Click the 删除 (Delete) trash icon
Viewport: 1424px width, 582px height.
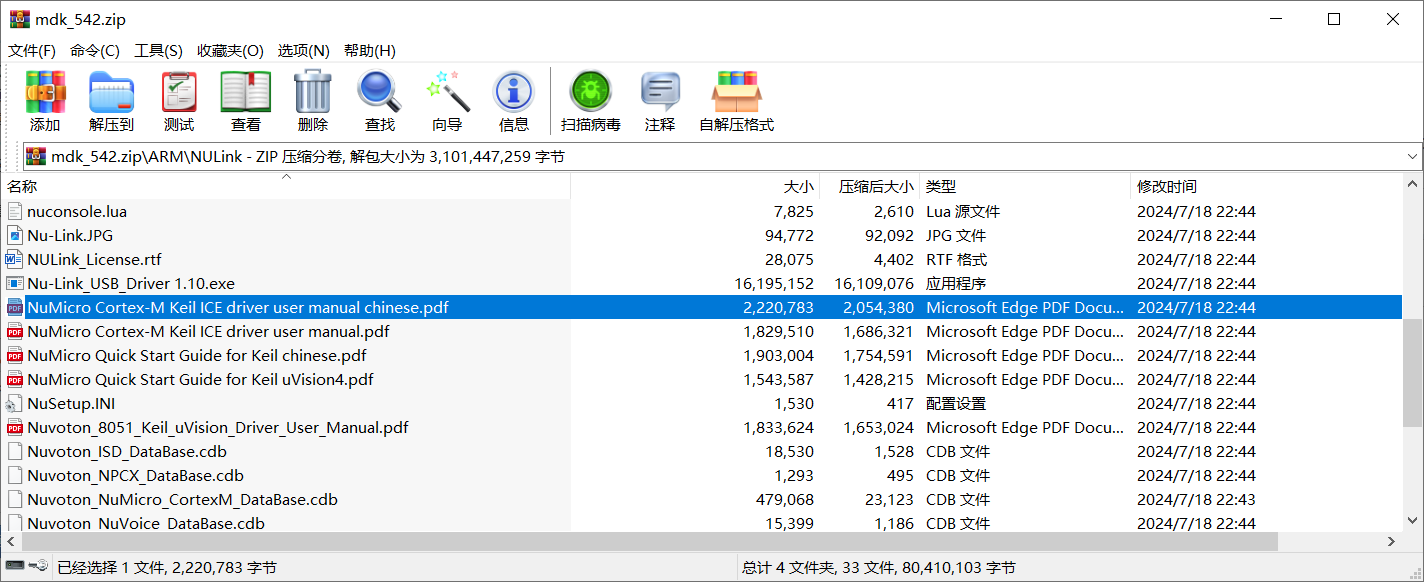point(312,92)
